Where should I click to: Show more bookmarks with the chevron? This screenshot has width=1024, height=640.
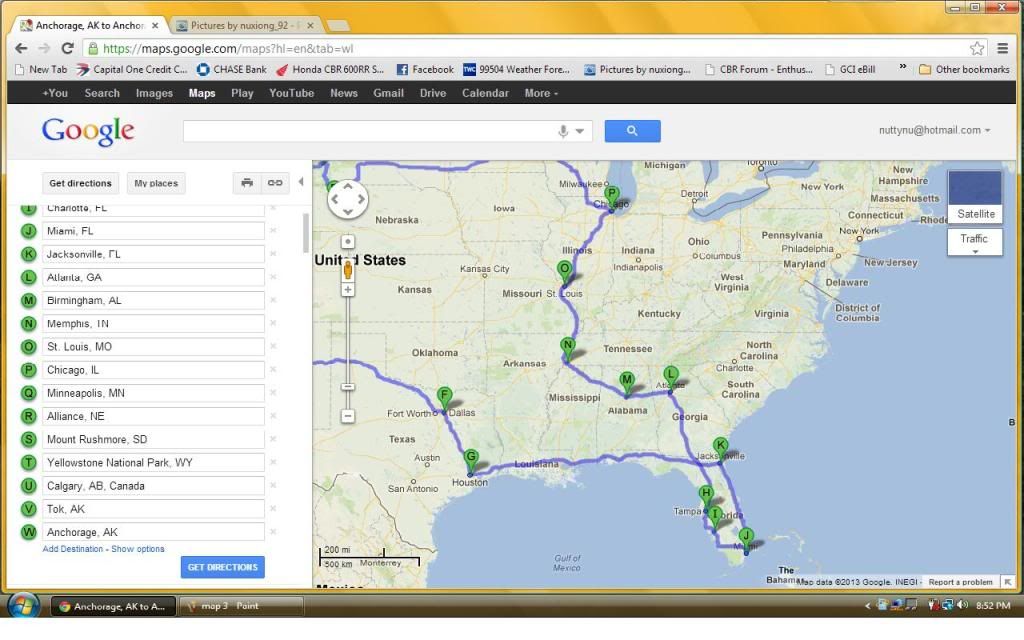coord(903,67)
